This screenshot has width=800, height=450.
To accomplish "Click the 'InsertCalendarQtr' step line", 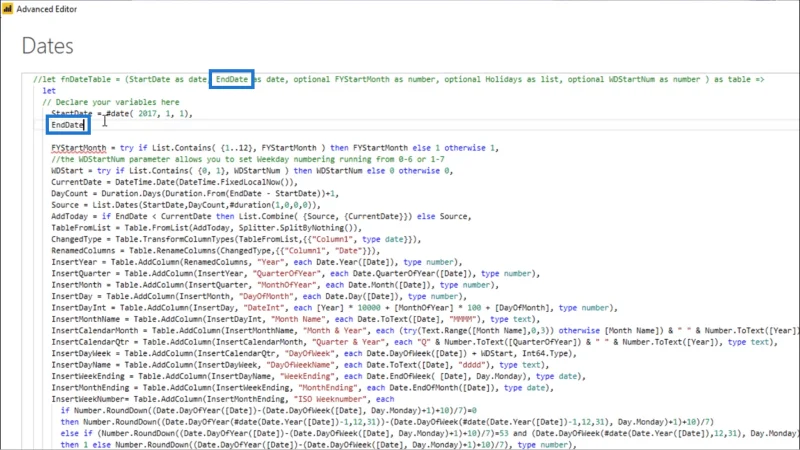I will (414, 342).
